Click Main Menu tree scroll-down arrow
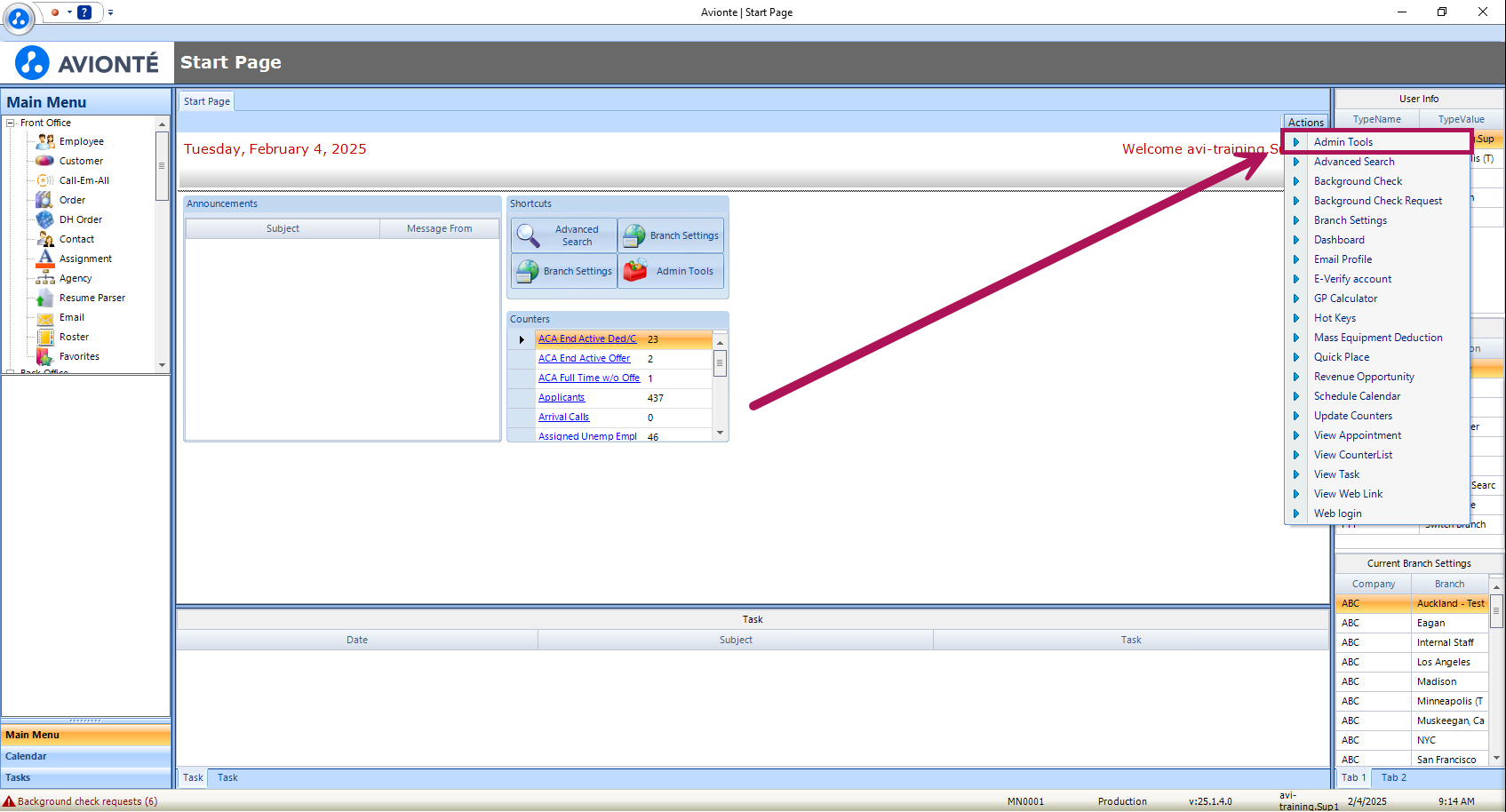The height and width of the screenshot is (812, 1506). [x=162, y=364]
